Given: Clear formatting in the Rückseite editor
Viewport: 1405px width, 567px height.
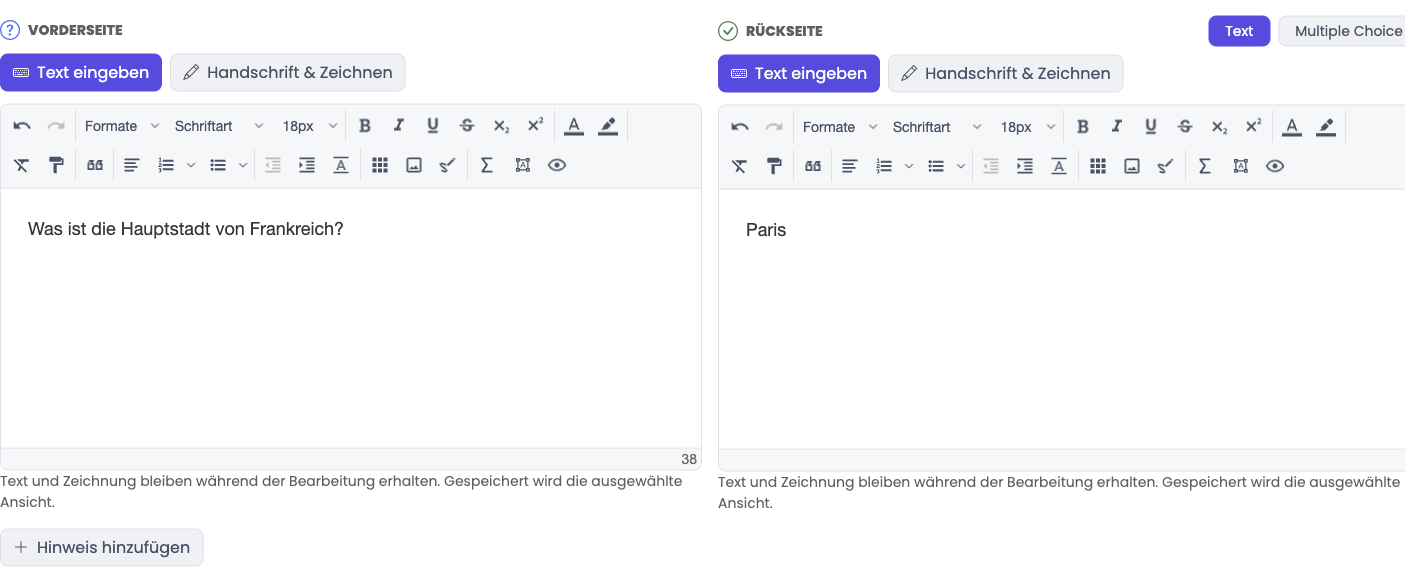Looking at the screenshot, I should [739, 166].
